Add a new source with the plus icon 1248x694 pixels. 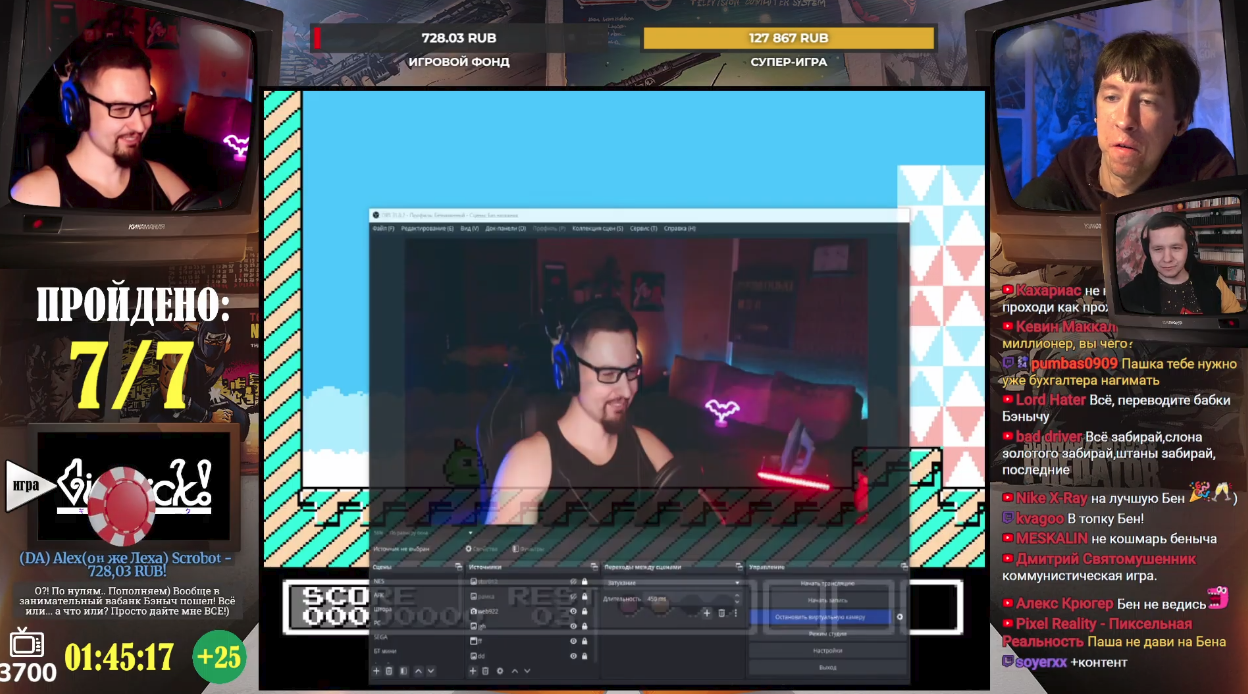click(473, 671)
